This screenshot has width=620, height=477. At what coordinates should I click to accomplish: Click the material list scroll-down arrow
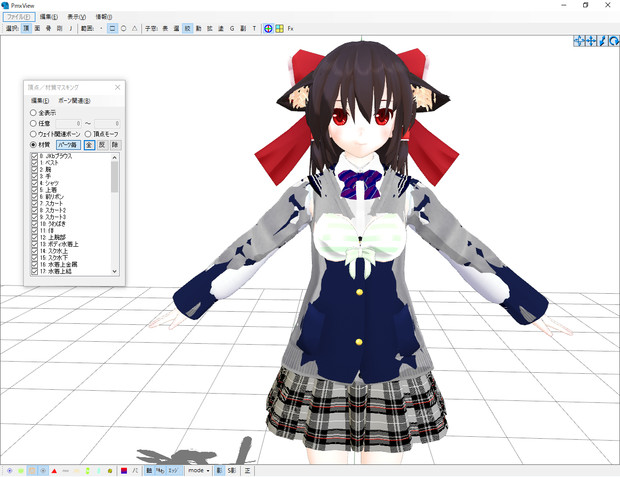[x=115, y=271]
